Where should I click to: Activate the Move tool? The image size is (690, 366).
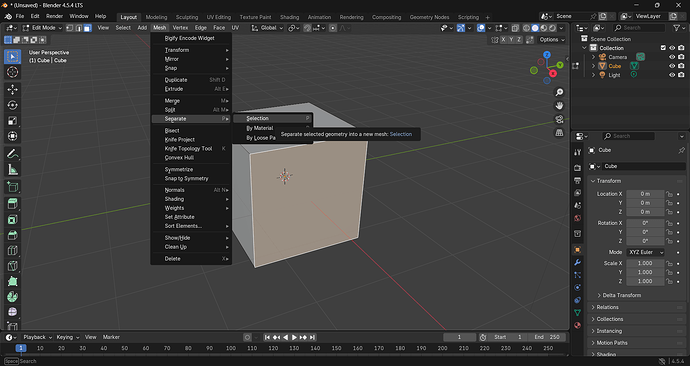click(x=12, y=89)
